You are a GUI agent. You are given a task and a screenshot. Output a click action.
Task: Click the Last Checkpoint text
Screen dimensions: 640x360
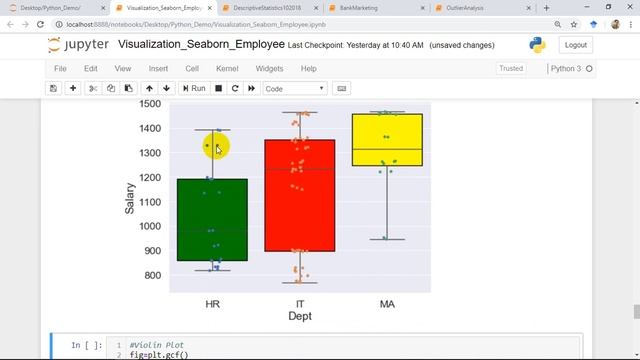(x=356, y=45)
